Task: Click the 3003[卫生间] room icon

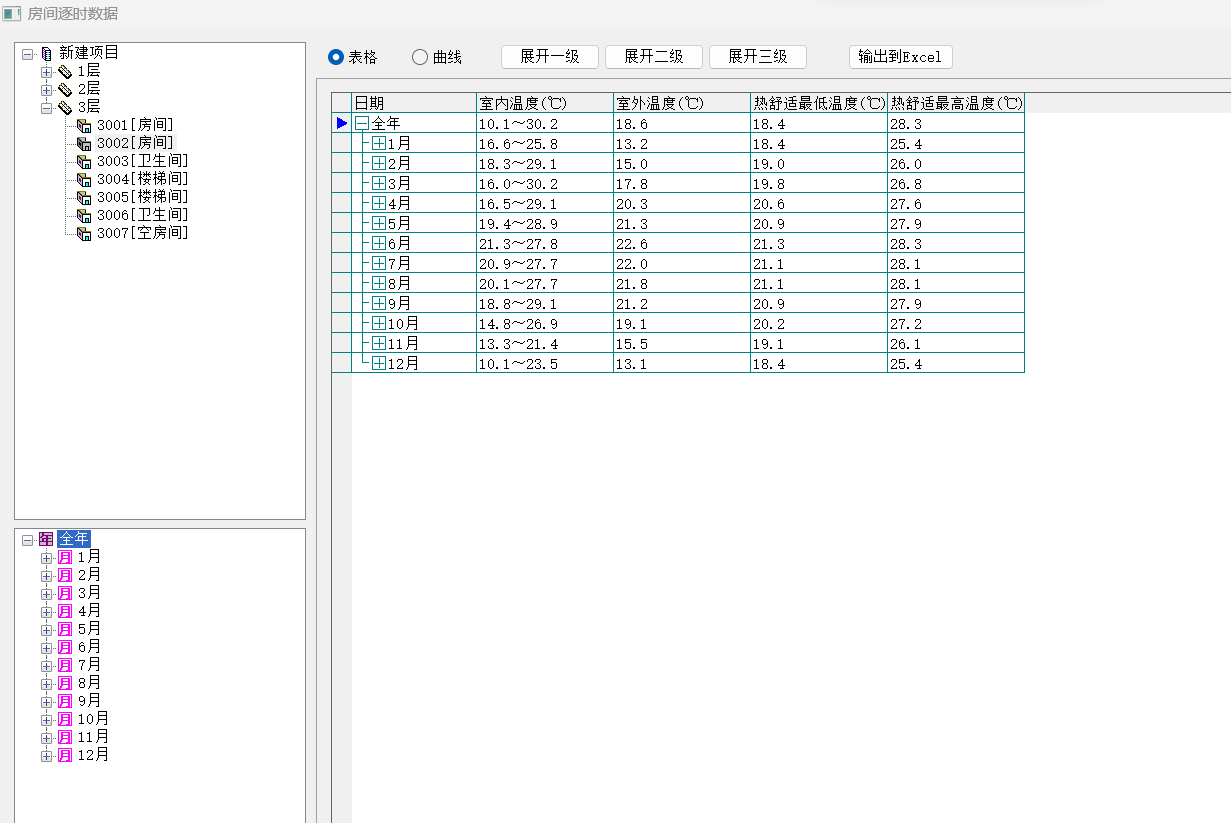Action: coord(84,161)
